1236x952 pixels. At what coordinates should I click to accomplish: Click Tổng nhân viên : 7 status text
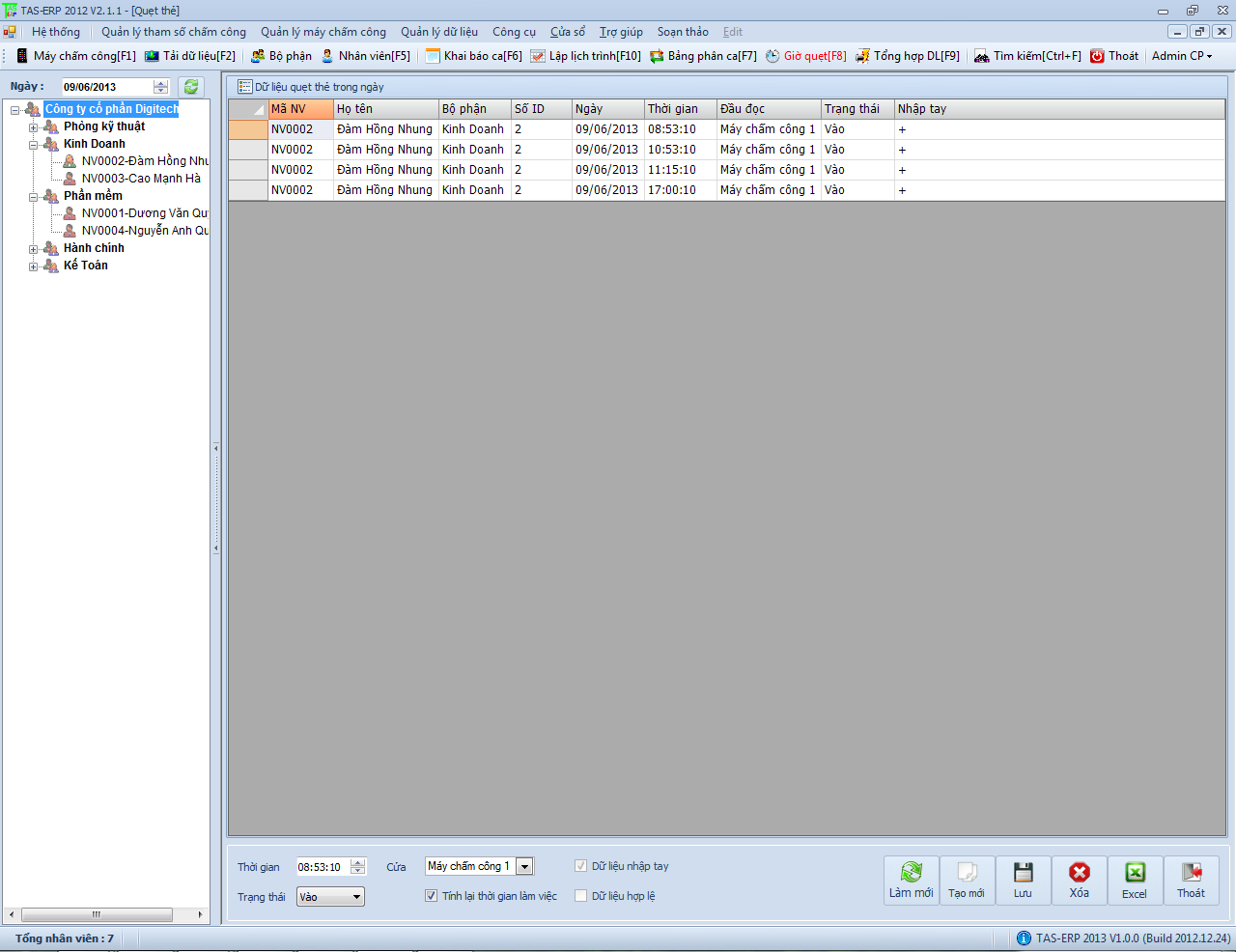click(65, 938)
